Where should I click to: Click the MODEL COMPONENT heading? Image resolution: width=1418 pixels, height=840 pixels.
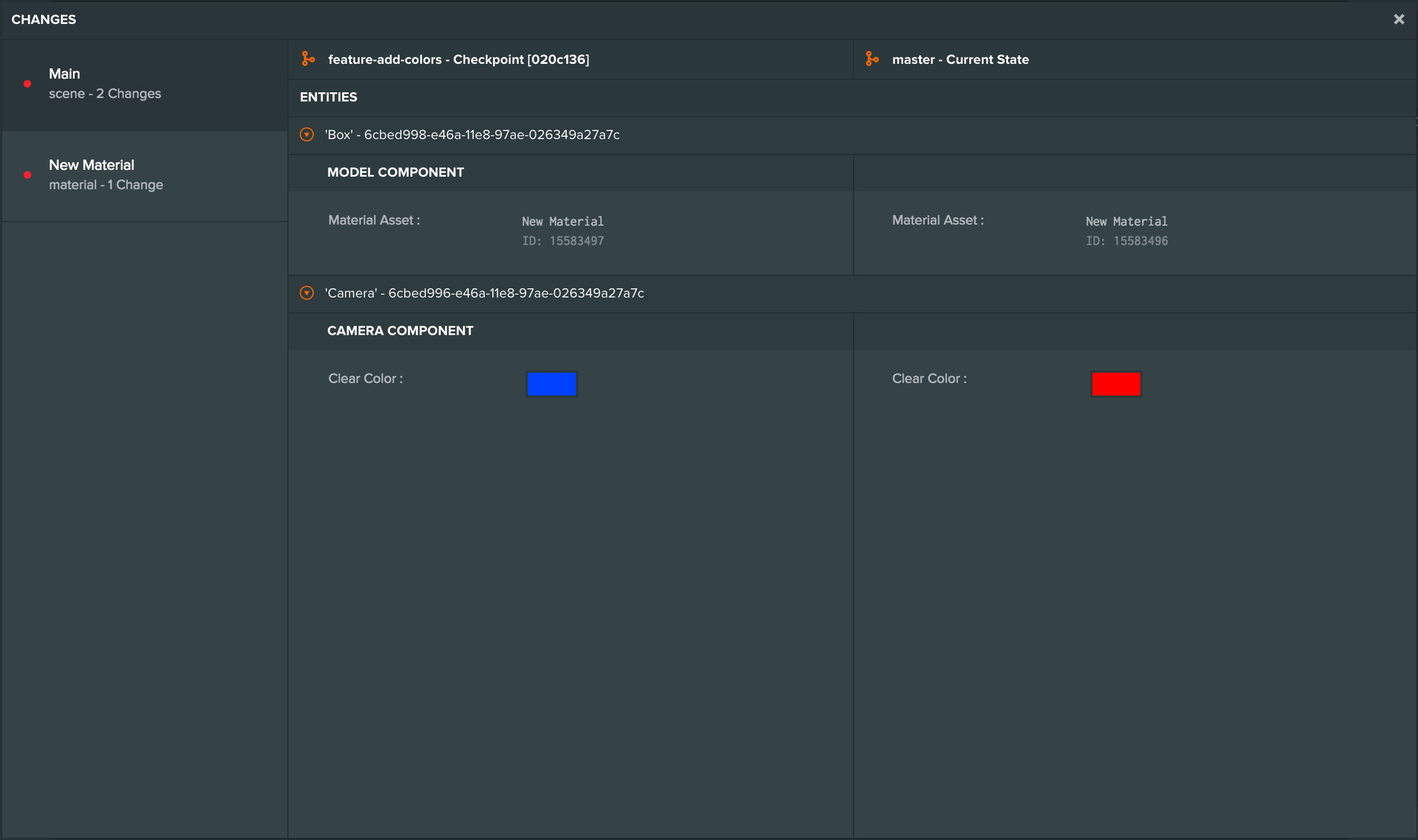coord(396,172)
